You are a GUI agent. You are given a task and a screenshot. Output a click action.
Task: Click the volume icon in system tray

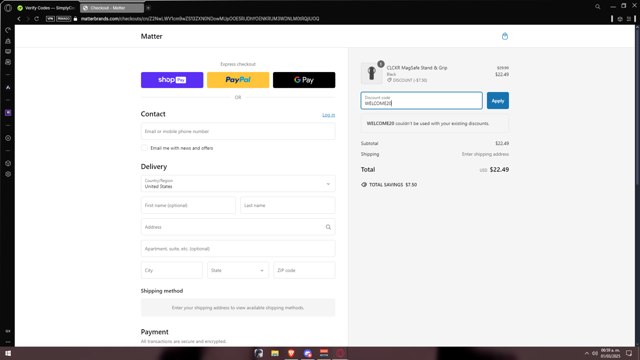(x=595, y=353)
